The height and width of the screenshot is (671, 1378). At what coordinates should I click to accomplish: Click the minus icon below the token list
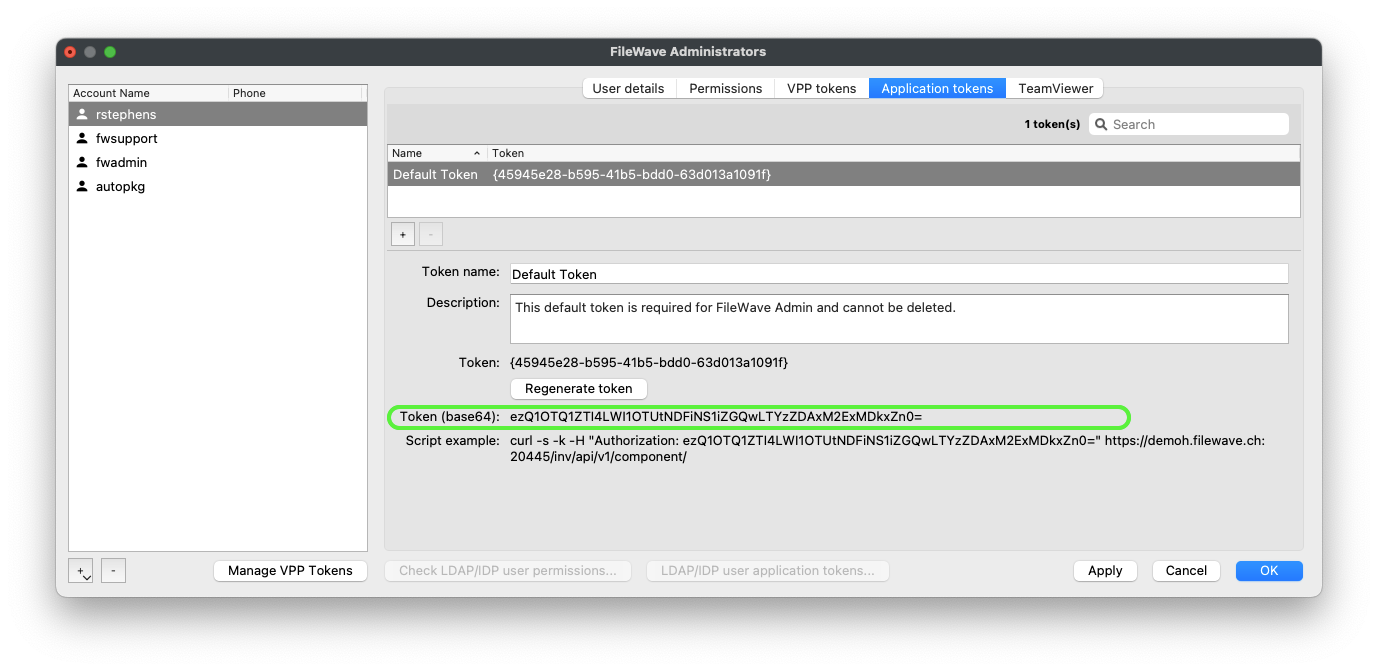[430, 233]
